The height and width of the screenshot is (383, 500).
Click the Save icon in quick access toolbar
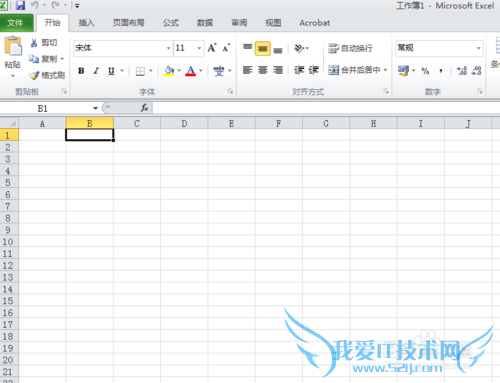point(20,5)
